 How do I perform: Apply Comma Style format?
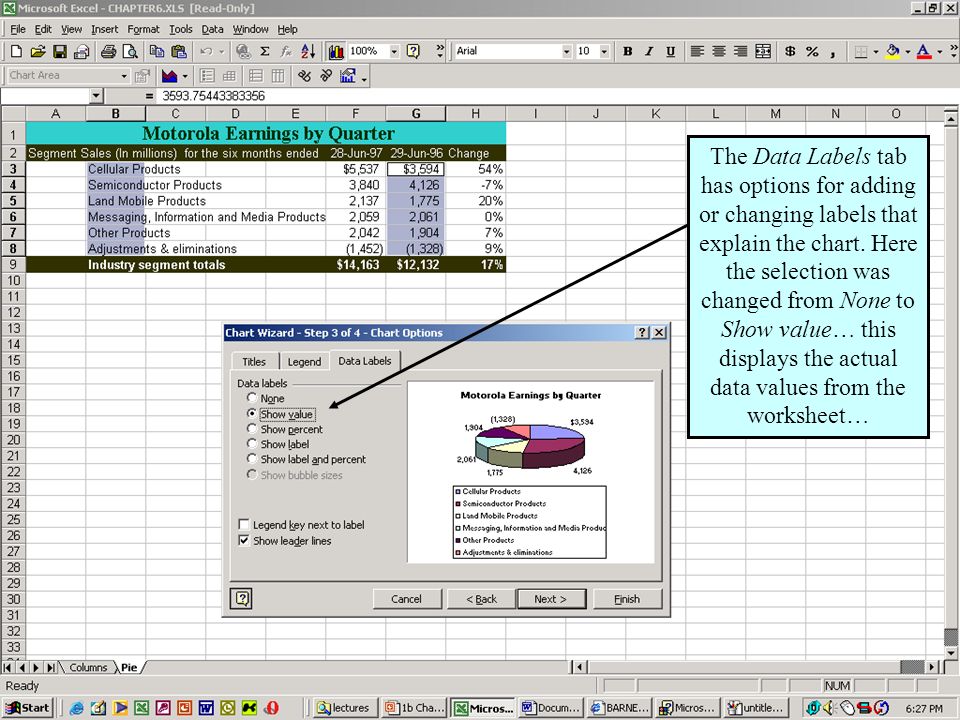(x=833, y=52)
